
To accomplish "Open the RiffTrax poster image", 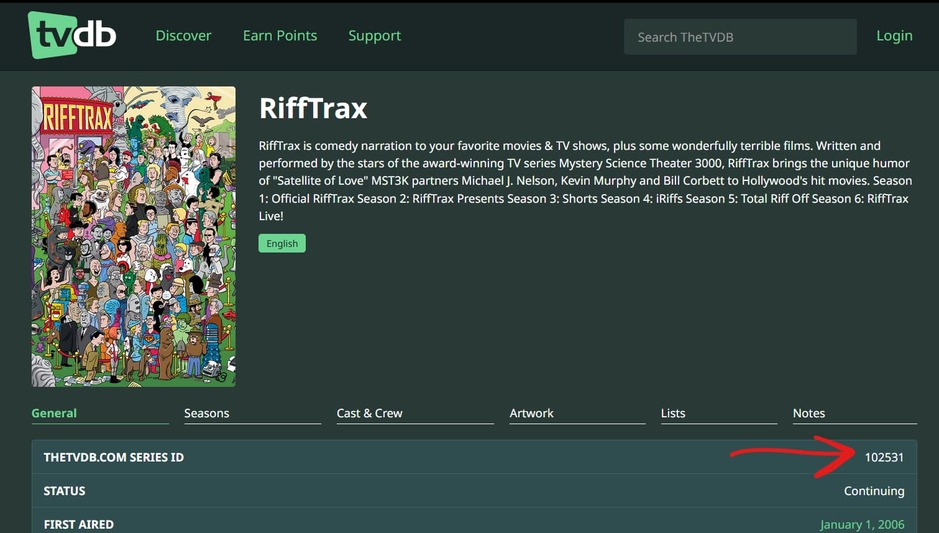I will (134, 236).
